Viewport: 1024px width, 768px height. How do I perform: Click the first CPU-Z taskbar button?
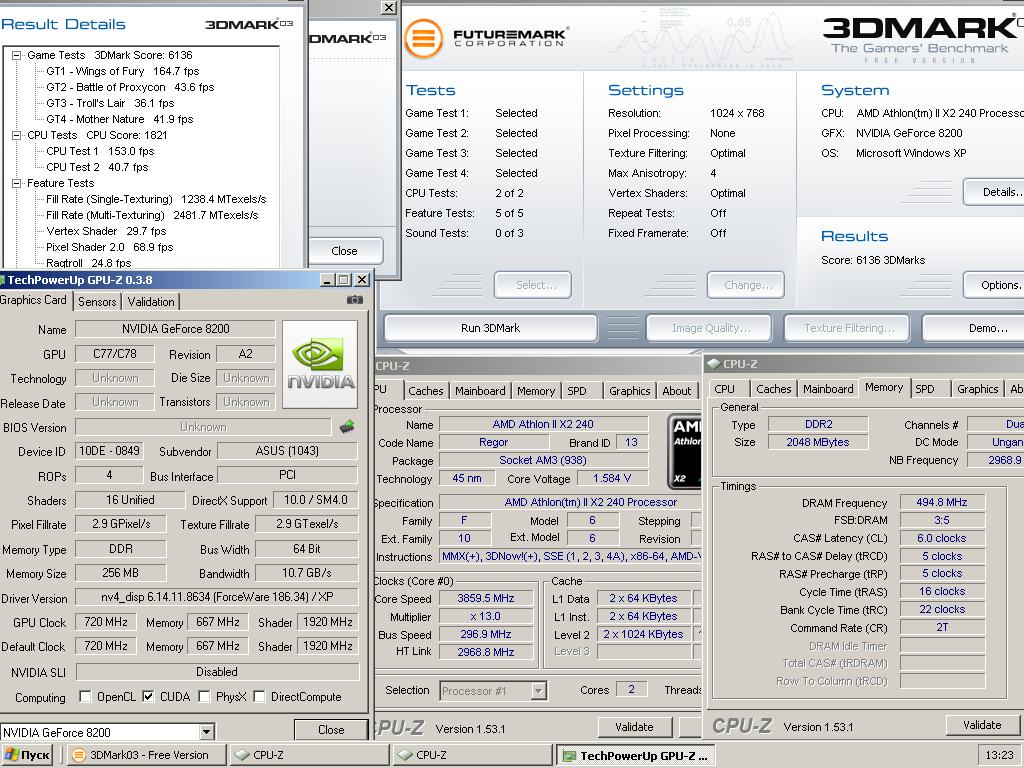(309, 756)
